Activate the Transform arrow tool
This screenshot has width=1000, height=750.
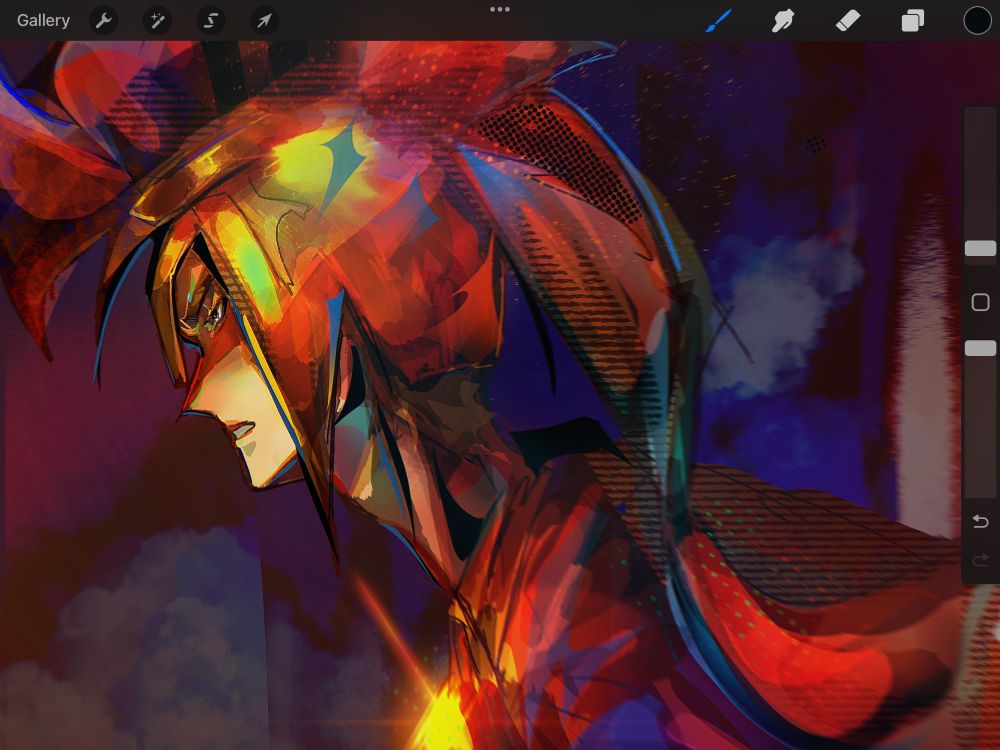pos(264,21)
